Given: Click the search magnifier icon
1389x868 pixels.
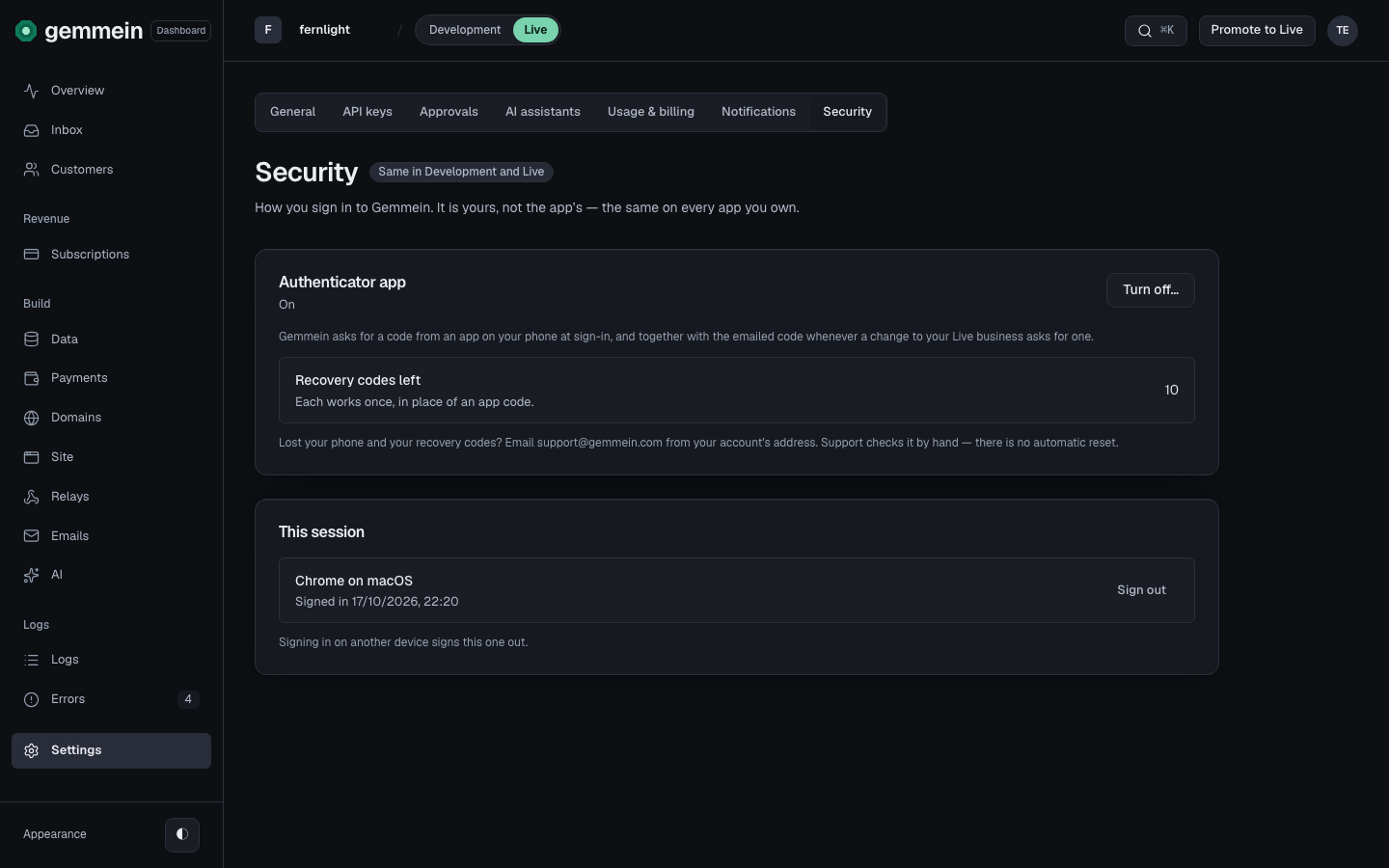Looking at the screenshot, I should pos(1145,31).
